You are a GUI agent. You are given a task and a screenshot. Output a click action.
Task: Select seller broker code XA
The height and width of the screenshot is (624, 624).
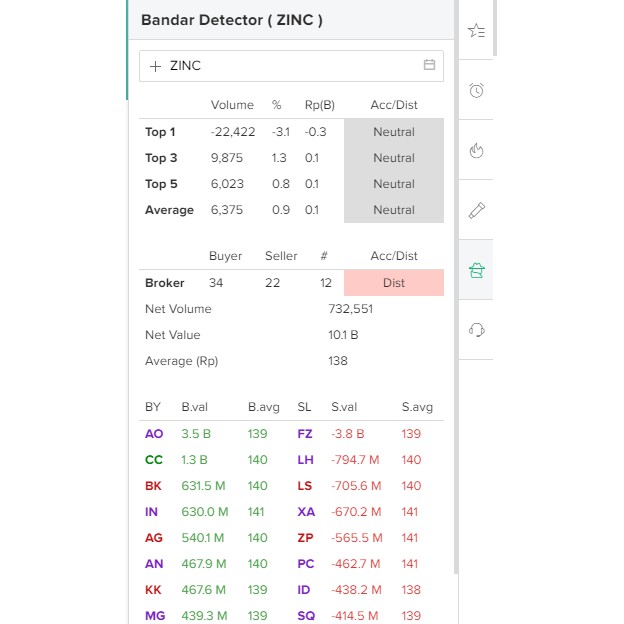pos(306,511)
